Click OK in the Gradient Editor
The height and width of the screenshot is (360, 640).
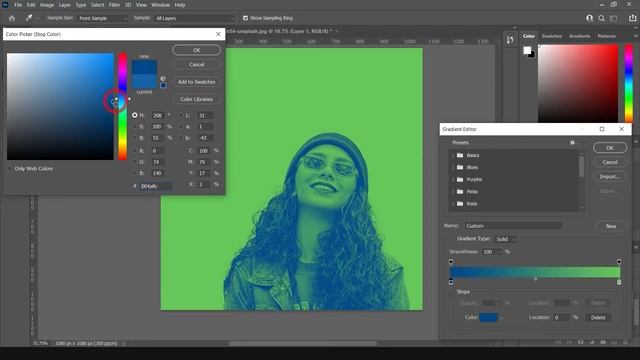click(x=610, y=148)
